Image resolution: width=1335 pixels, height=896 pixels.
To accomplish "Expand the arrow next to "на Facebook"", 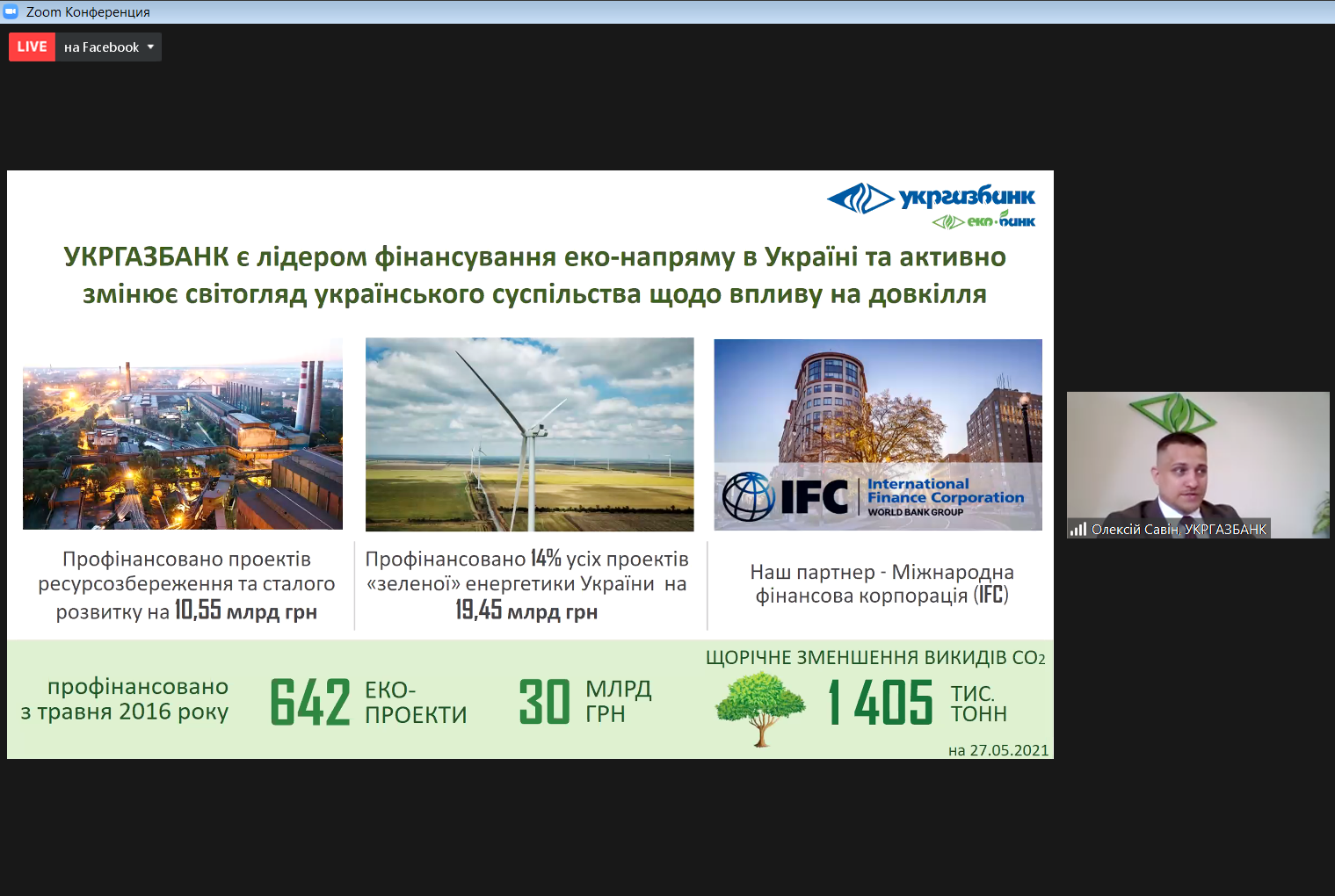I will pyautogui.click(x=150, y=47).
